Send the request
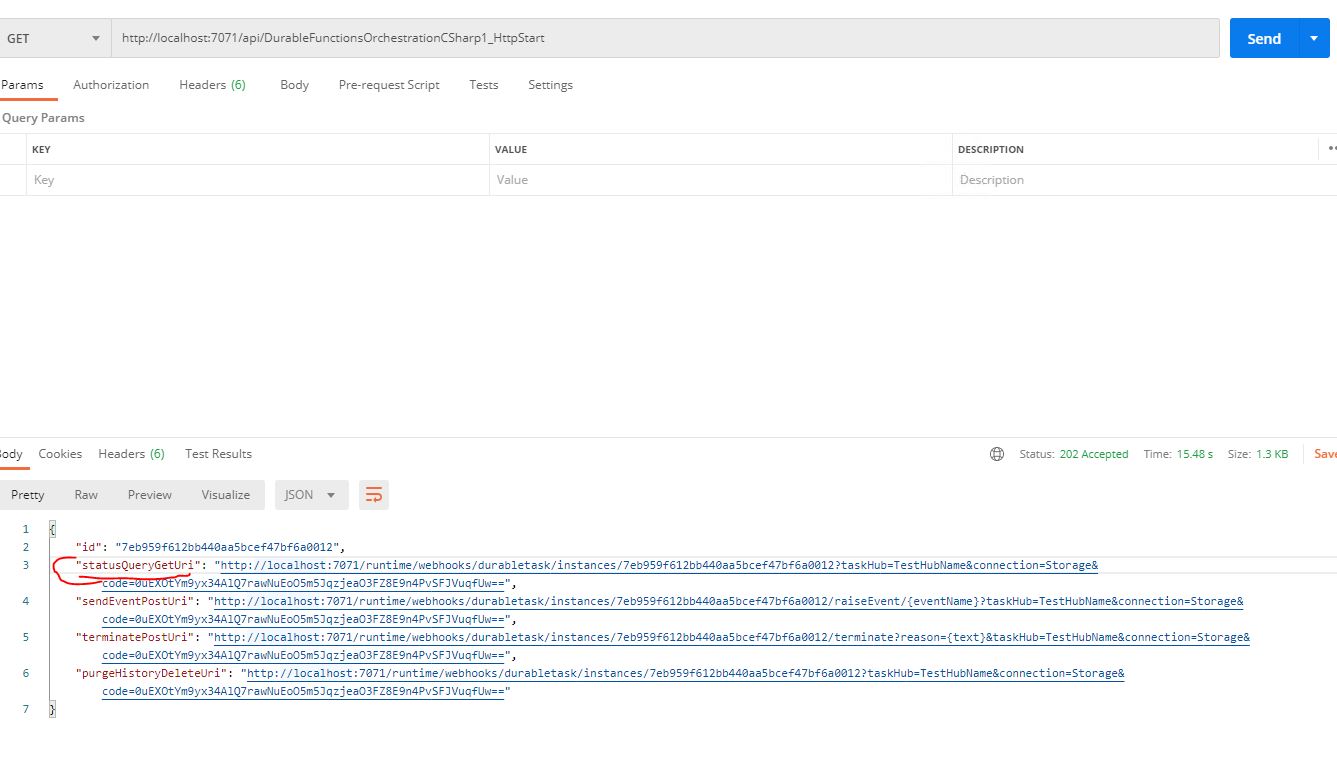This screenshot has height=773, width=1337. tap(1264, 38)
